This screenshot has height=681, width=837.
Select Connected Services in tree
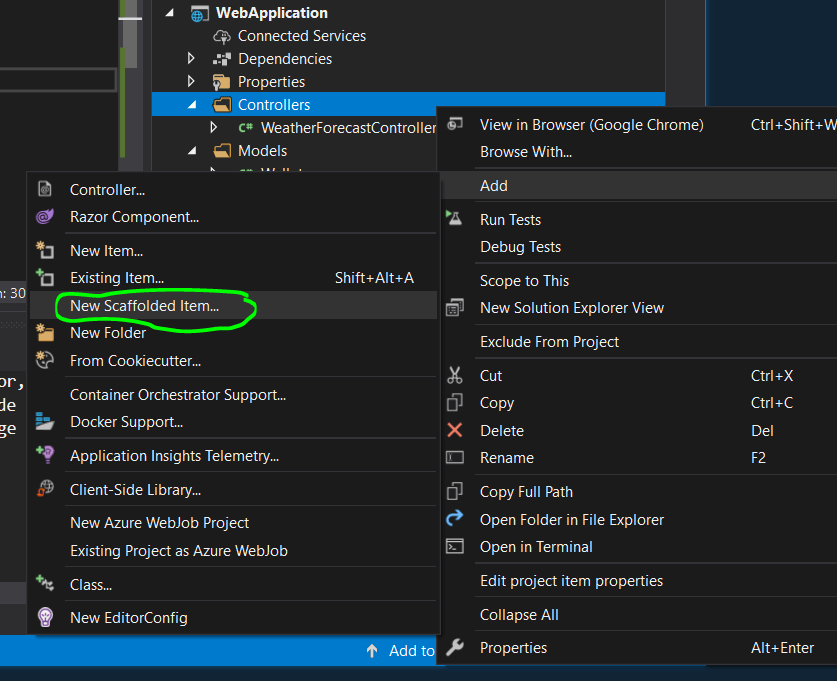coord(301,36)
